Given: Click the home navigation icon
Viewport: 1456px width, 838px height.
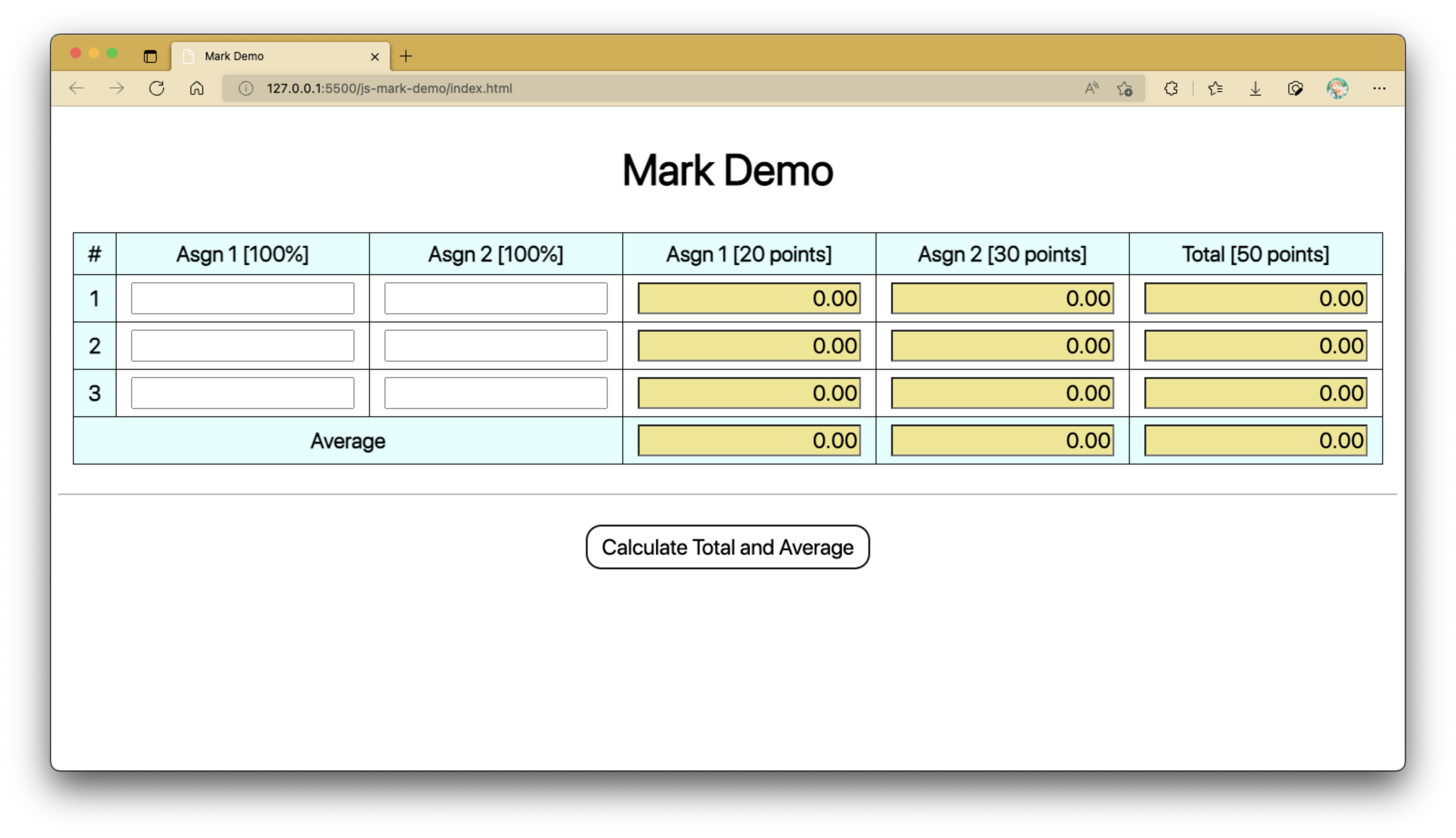Looking at the screenshot, I should [196, 88].
